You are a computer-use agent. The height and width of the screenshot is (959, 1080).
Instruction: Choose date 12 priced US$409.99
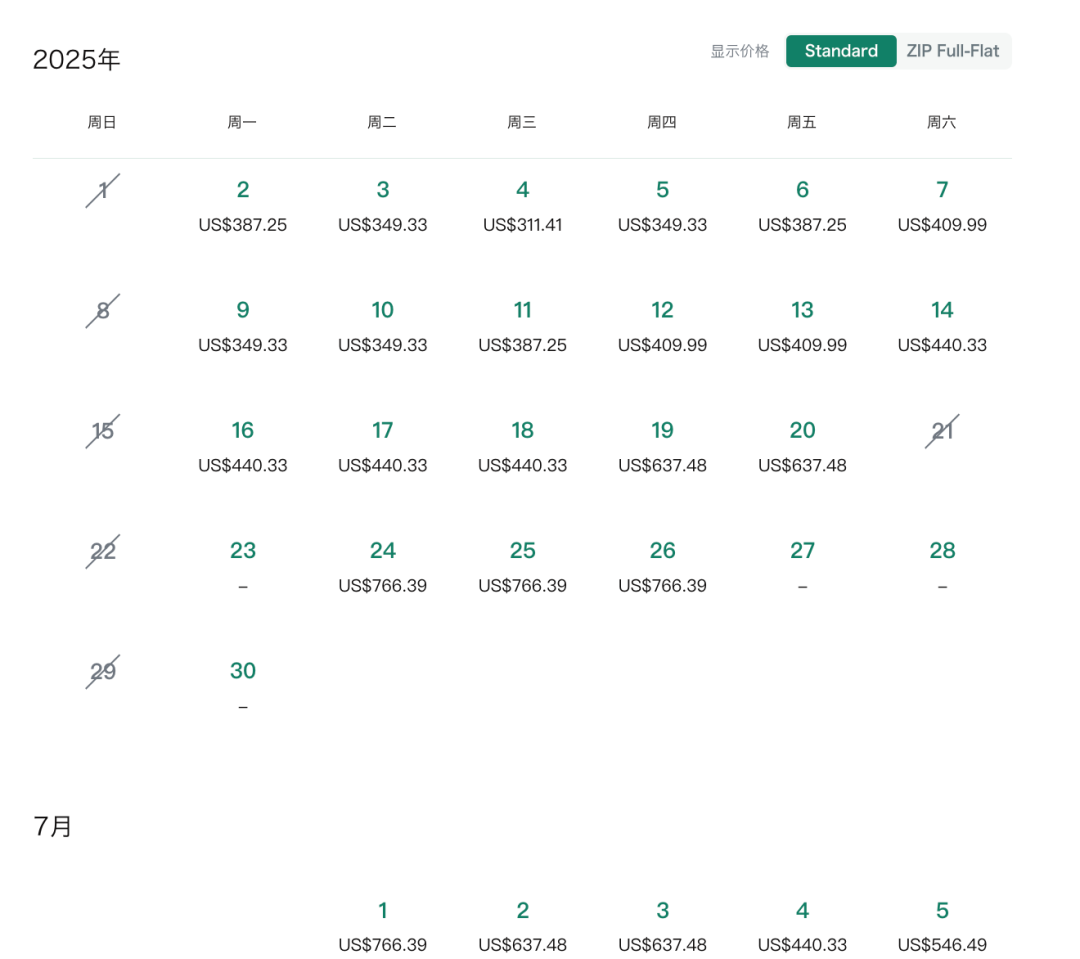coord(662,326)
